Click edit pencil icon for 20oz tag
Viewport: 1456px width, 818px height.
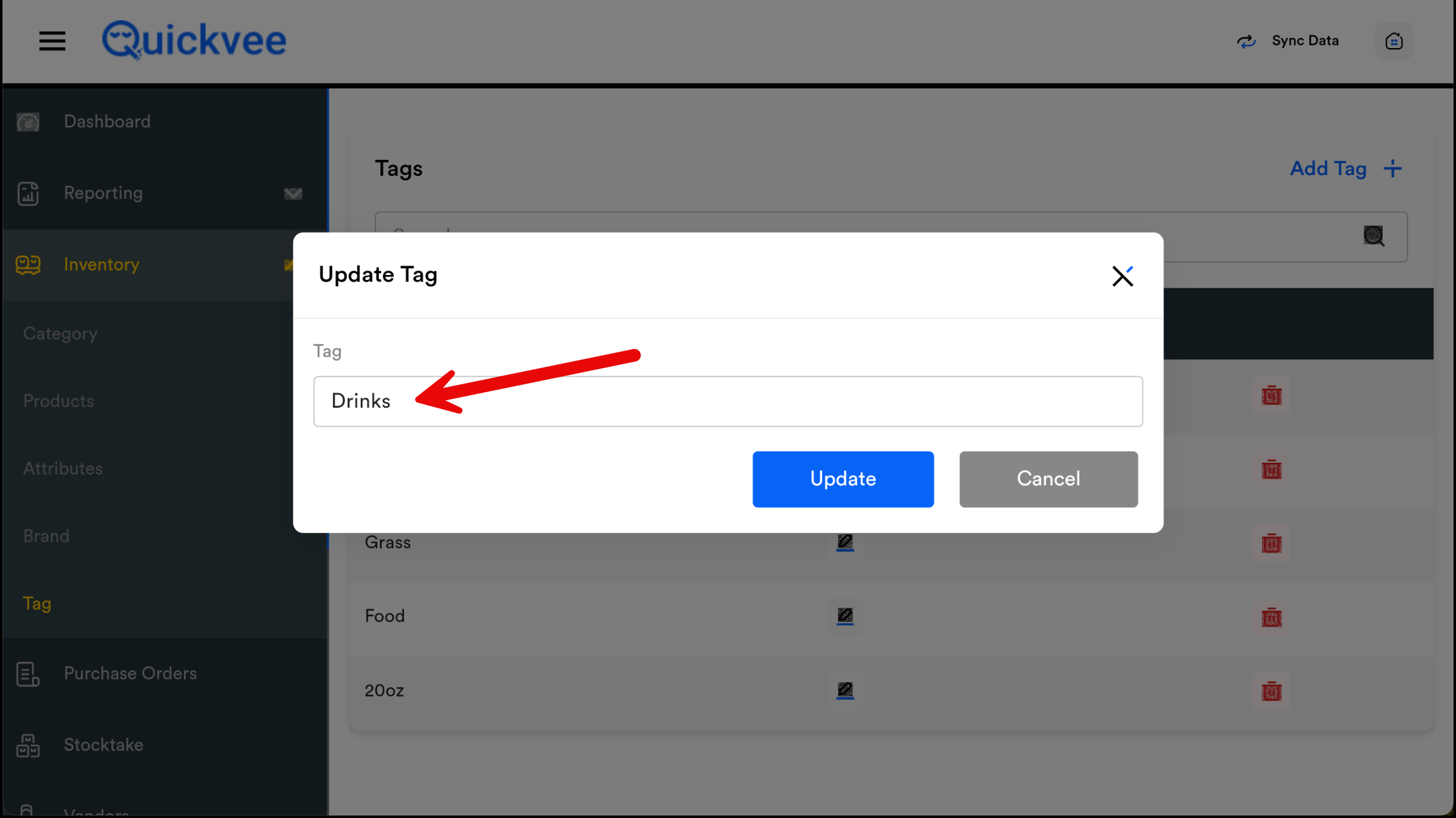(845, 690)
